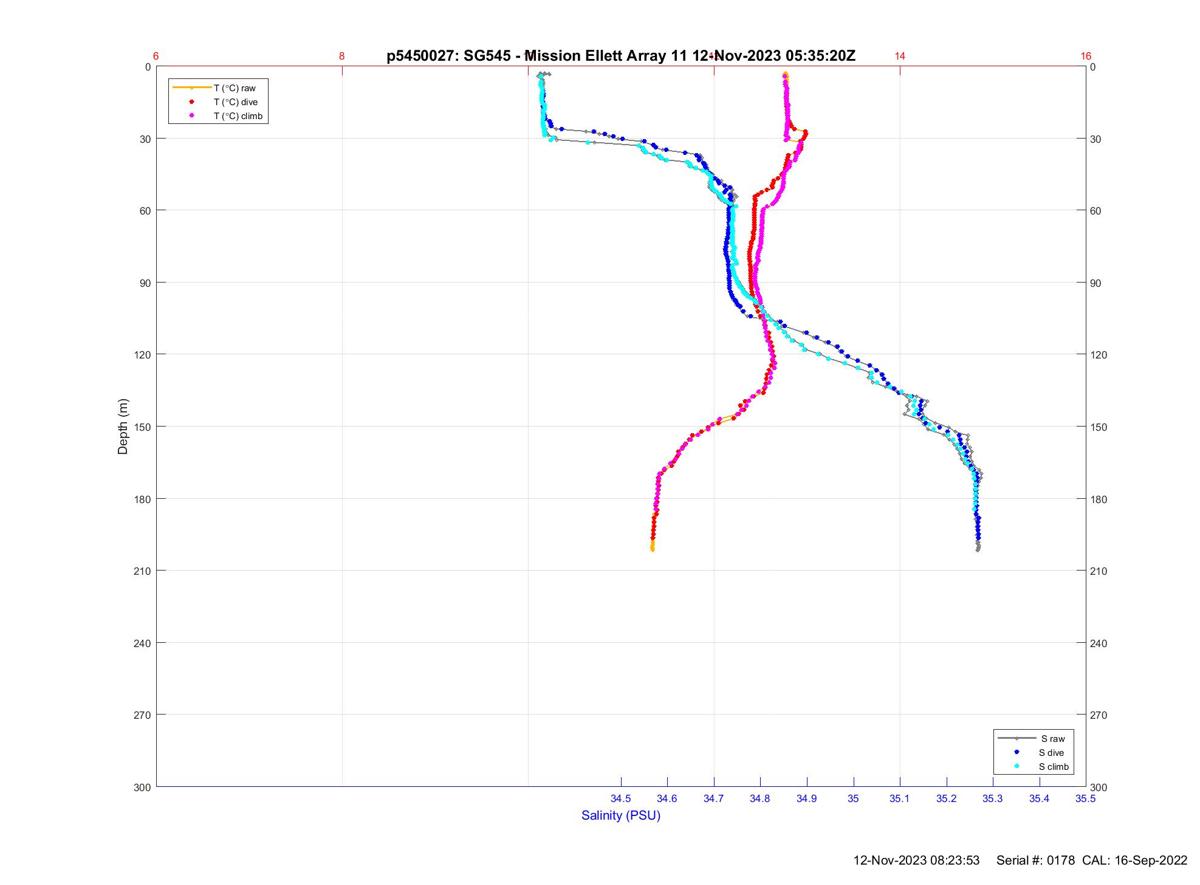The image size is (1200, 885).
Task: Click the red 16 temperature tick label
Action: point(1086,56)
